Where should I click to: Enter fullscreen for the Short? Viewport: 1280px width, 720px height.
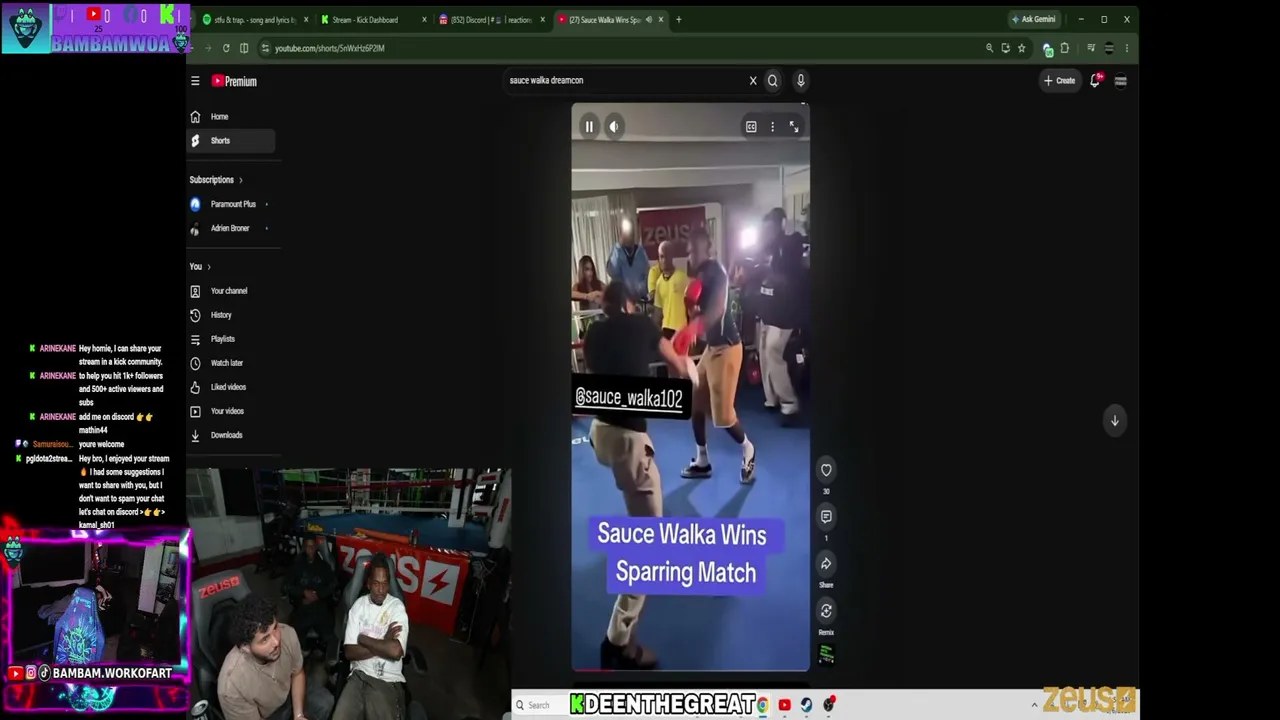tap(794, 127)
